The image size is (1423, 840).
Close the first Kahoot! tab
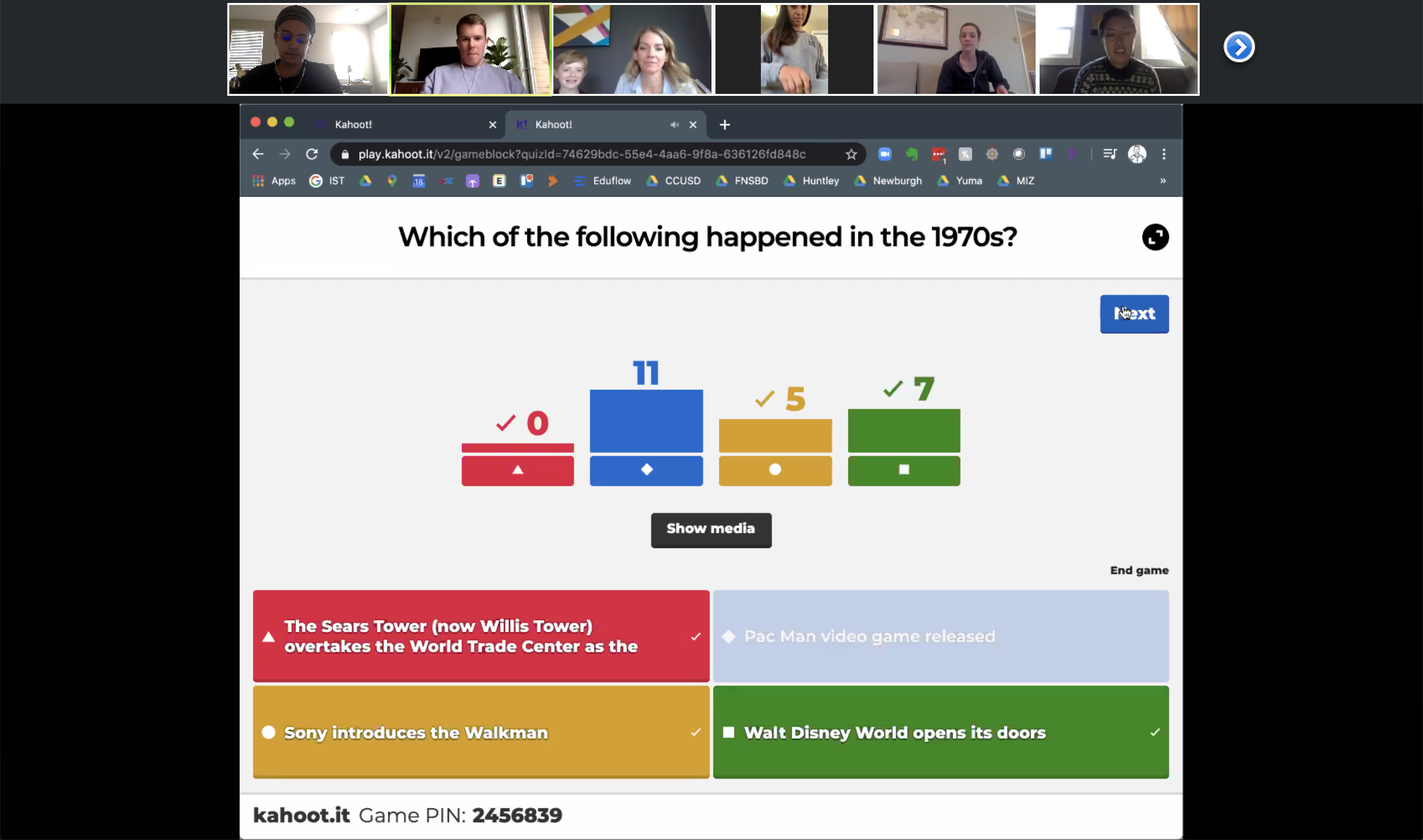[493, 125]
